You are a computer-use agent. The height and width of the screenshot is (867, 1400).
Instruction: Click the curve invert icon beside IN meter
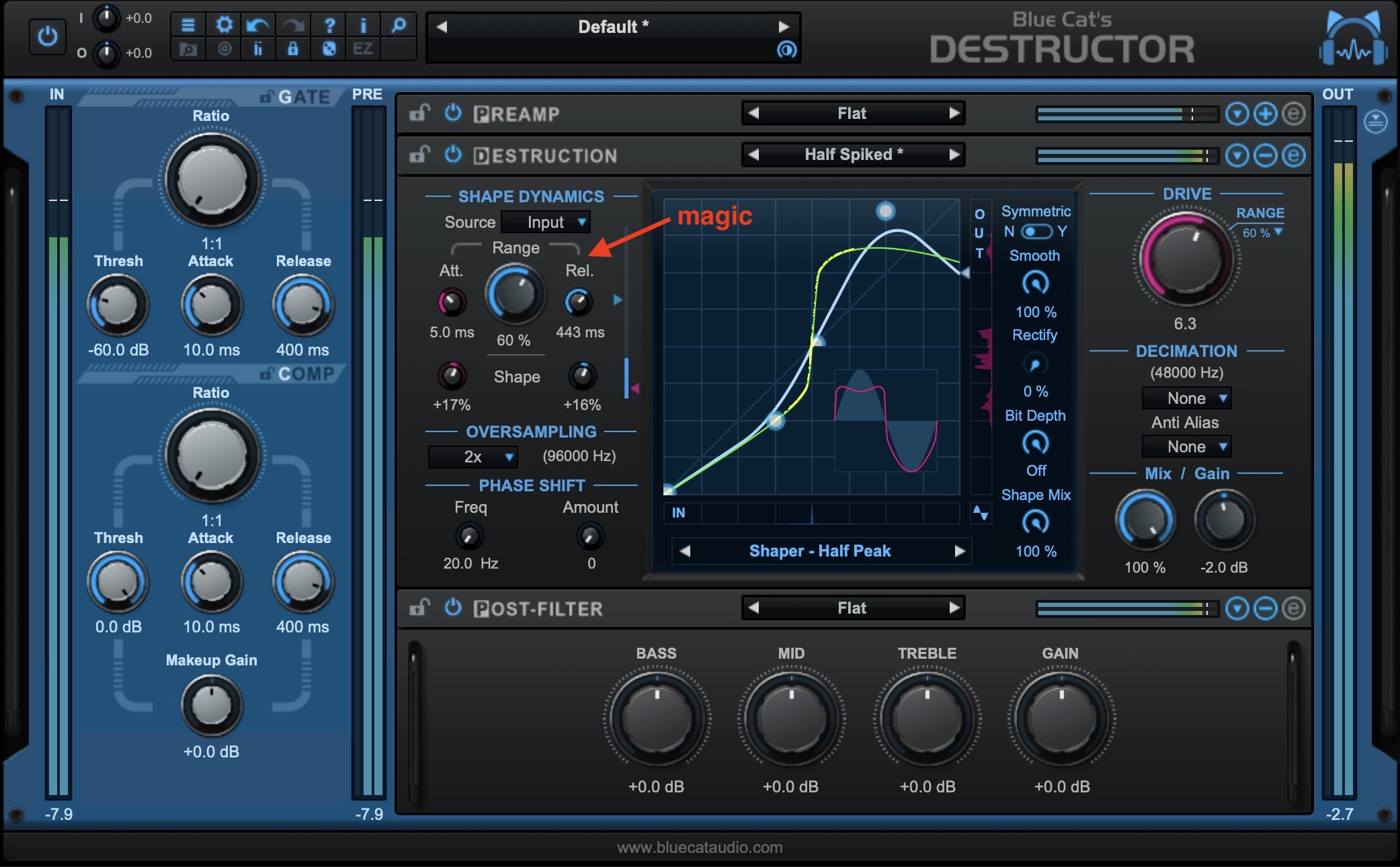coord(981,513)
